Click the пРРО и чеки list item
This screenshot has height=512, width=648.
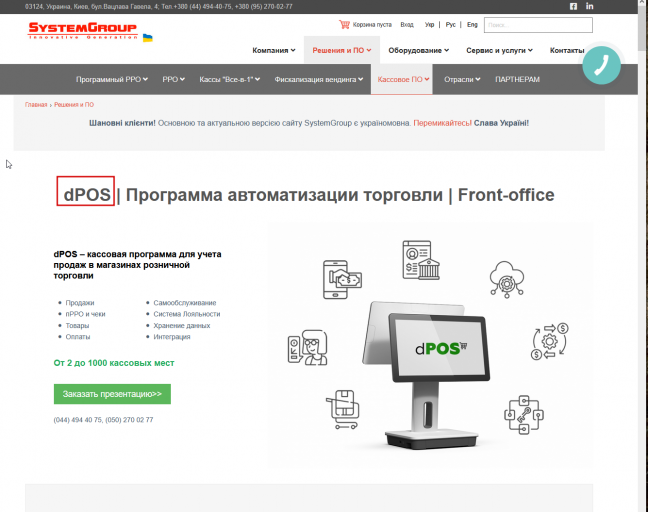85,314
